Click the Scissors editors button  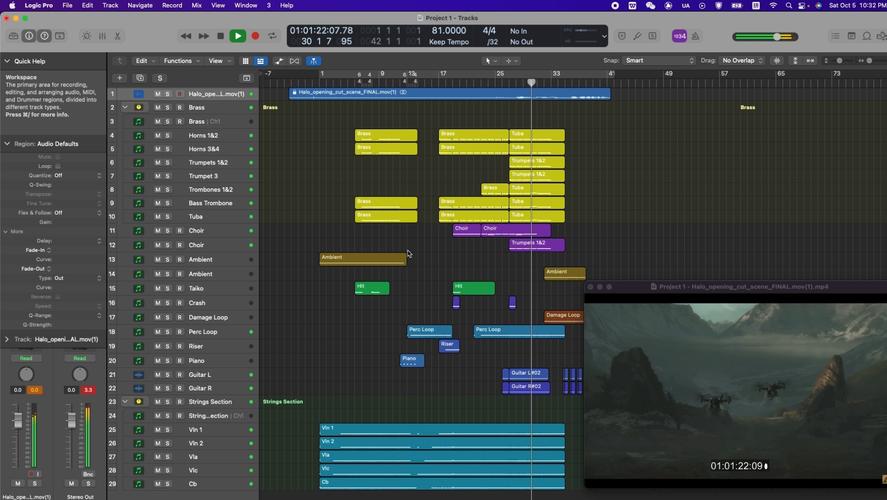click(117, 36)
